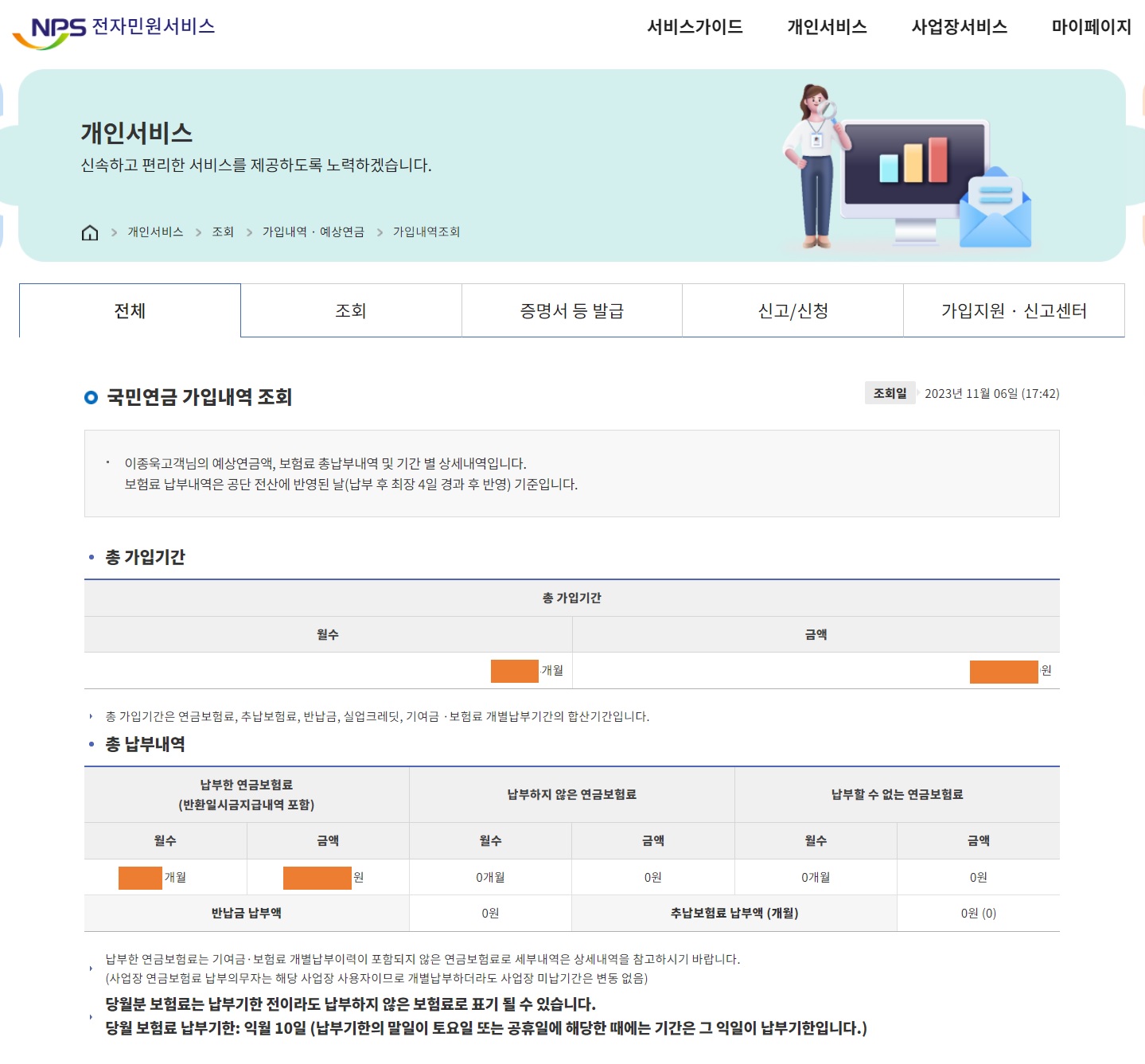Switch to the 신고/신청 tab

791,310
